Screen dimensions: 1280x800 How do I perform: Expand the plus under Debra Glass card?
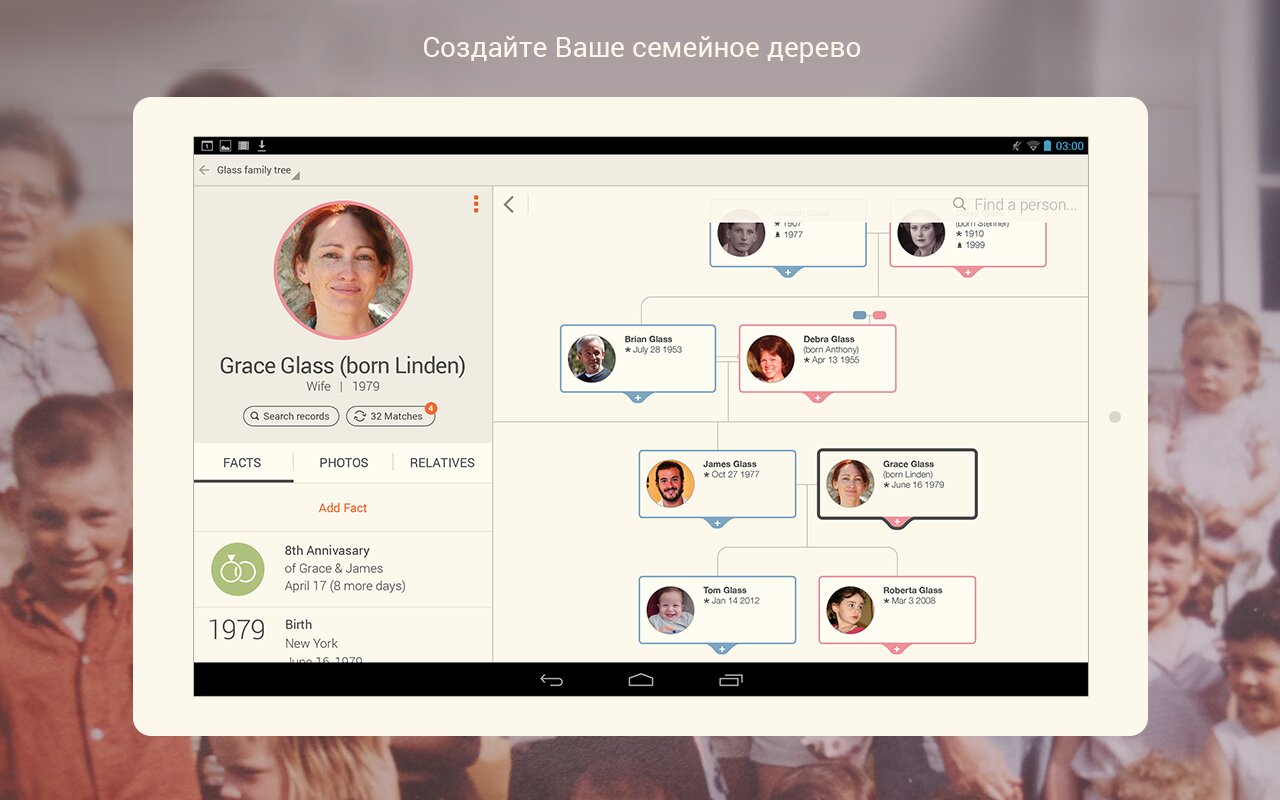[817, 398]
